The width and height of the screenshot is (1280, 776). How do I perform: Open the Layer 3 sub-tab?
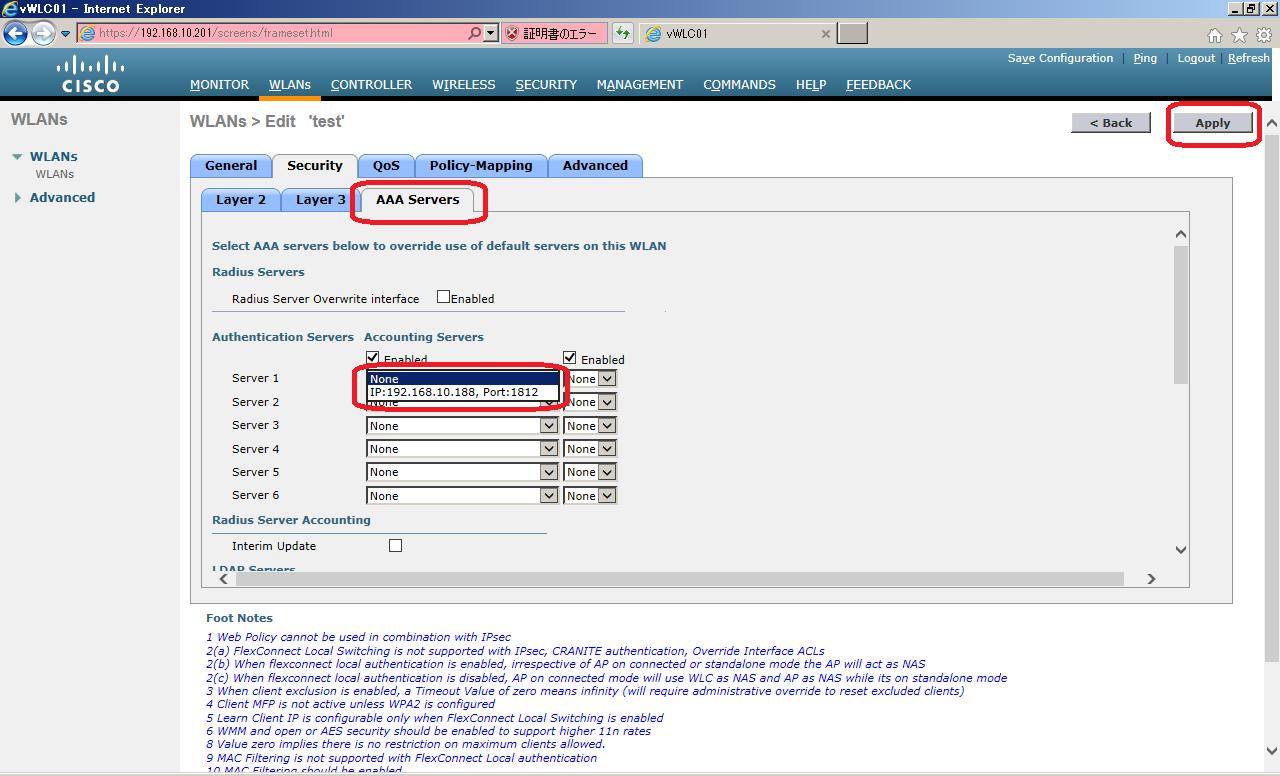[x=320, y=200]
